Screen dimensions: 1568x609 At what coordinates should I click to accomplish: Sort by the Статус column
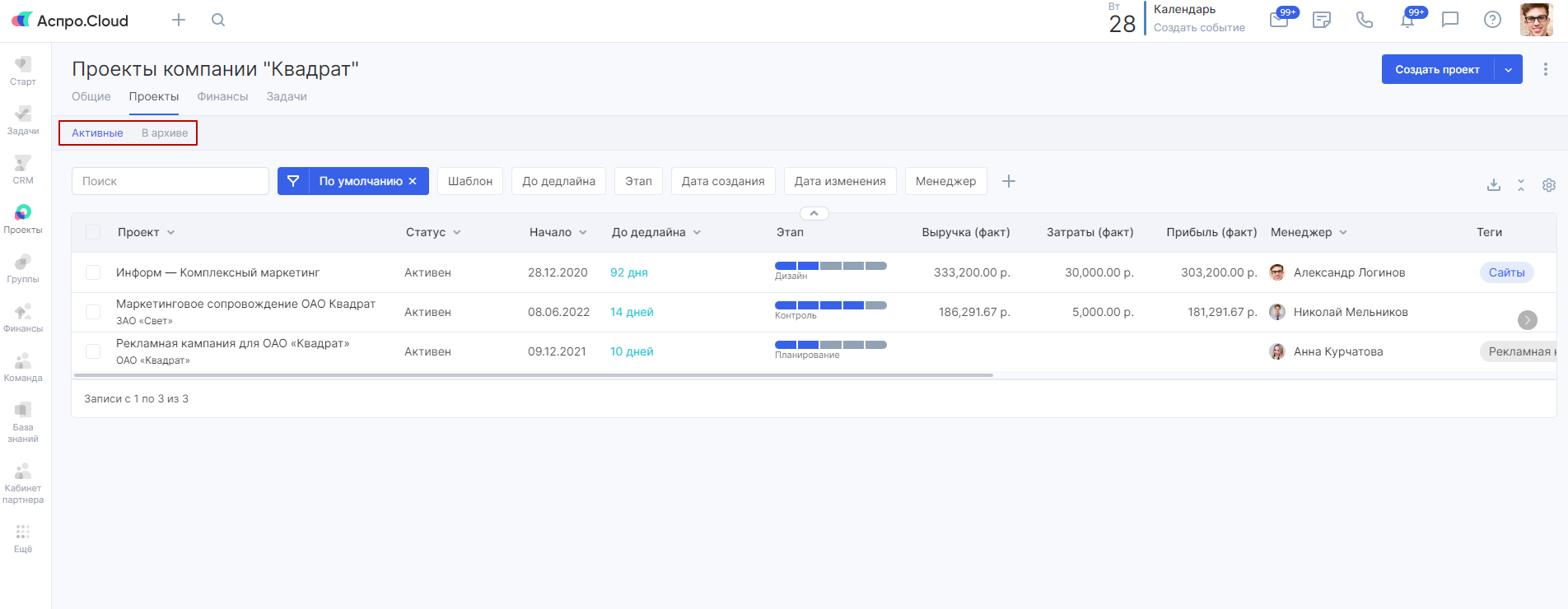click(x=433, y=232)
